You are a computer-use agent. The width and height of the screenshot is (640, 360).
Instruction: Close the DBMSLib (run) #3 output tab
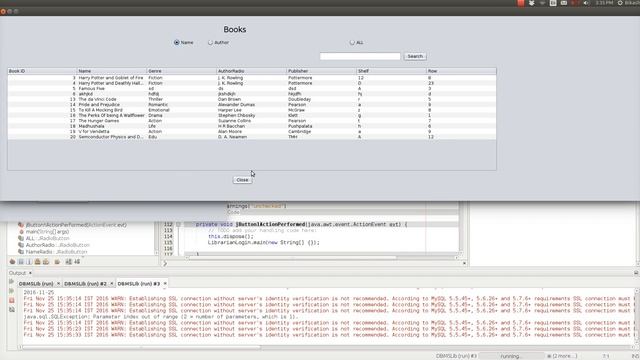pyautogui.click(x=165, y=284)
